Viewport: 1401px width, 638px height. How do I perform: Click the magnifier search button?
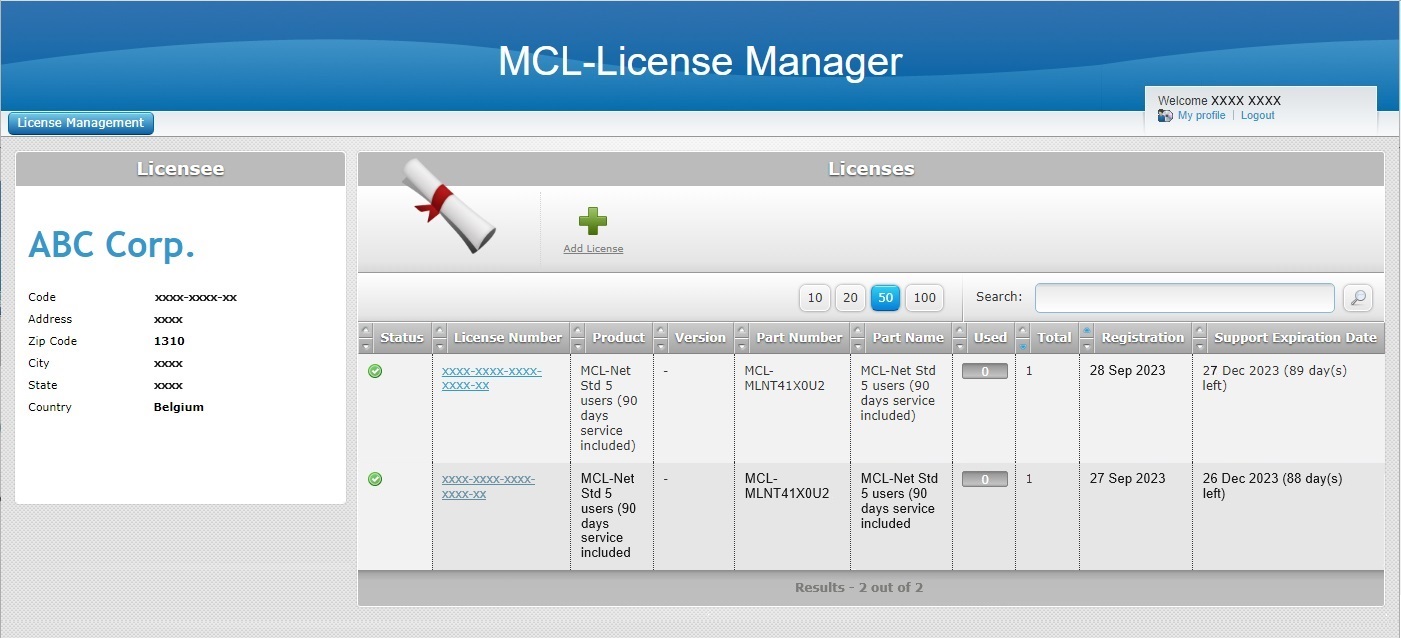coord(1358,297)
